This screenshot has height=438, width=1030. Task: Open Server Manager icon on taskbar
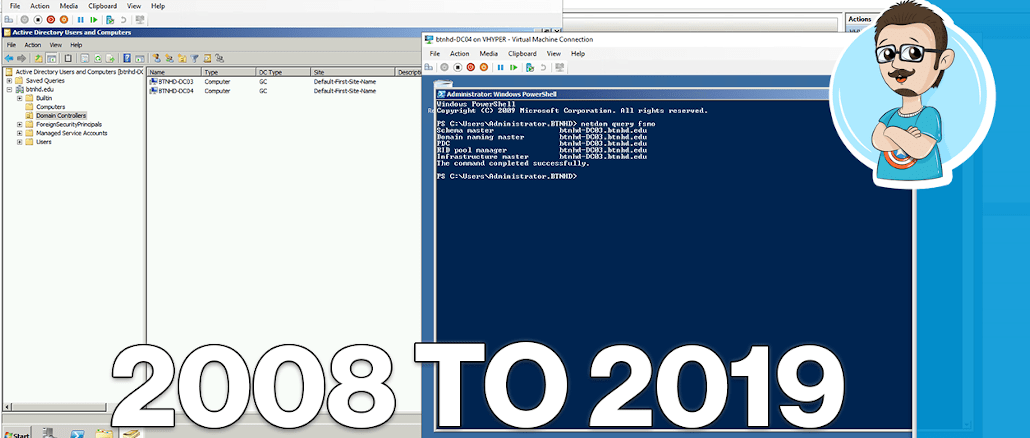[50, 433]
